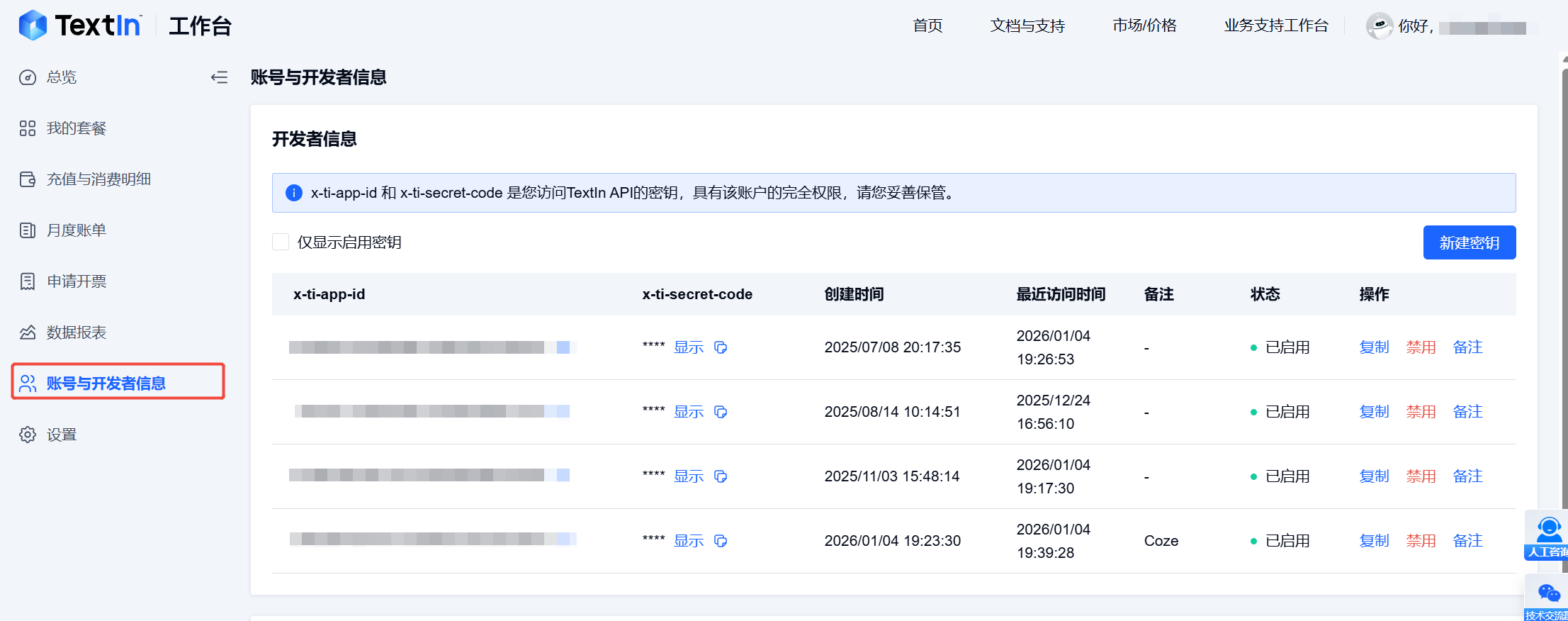Viewport: 1568px width, 621px height.
Task: Open 数据报表 data reports
Action: (x=76, y=332)
